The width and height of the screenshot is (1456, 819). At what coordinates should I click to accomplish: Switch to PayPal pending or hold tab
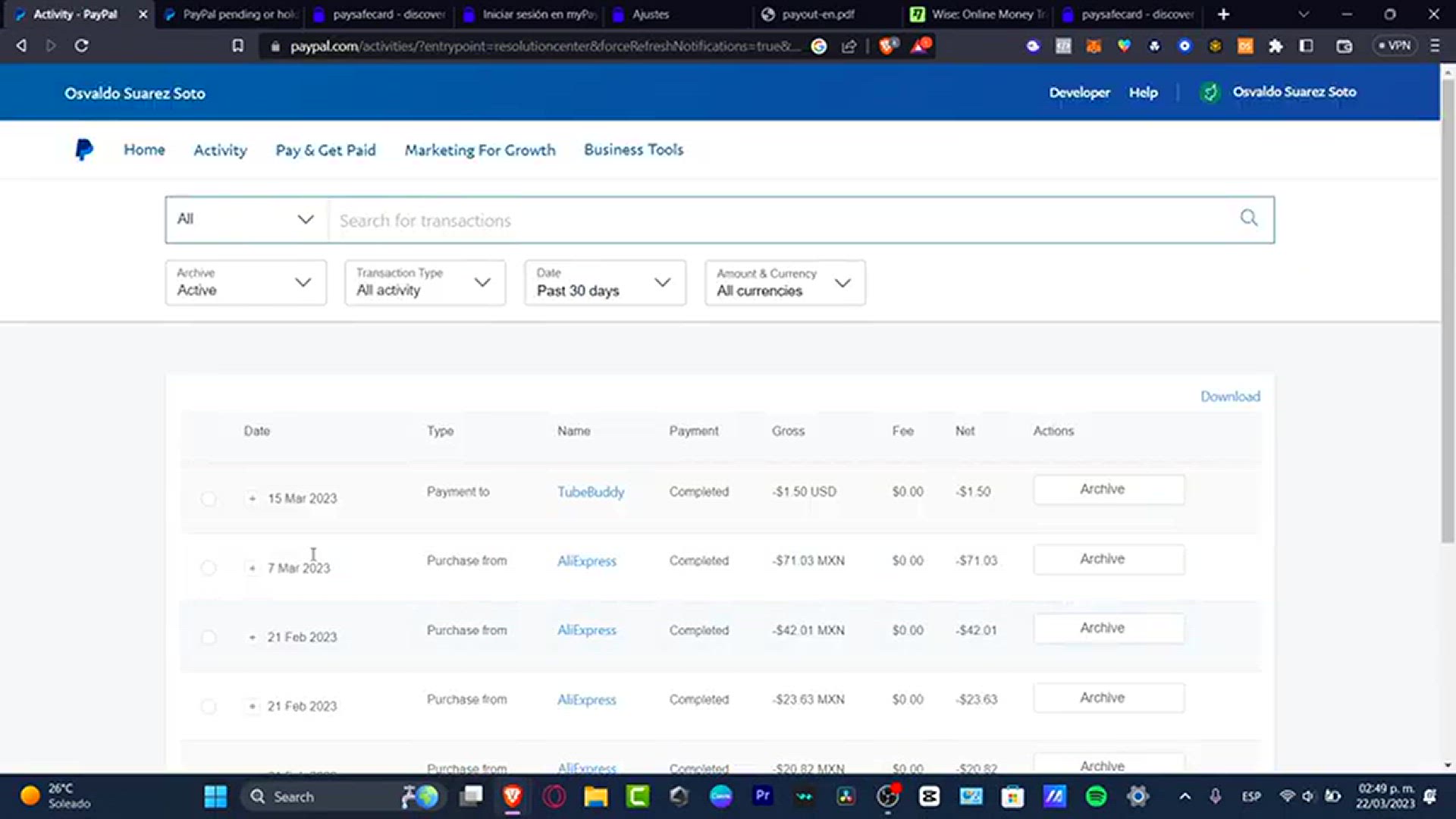(231, 14)
